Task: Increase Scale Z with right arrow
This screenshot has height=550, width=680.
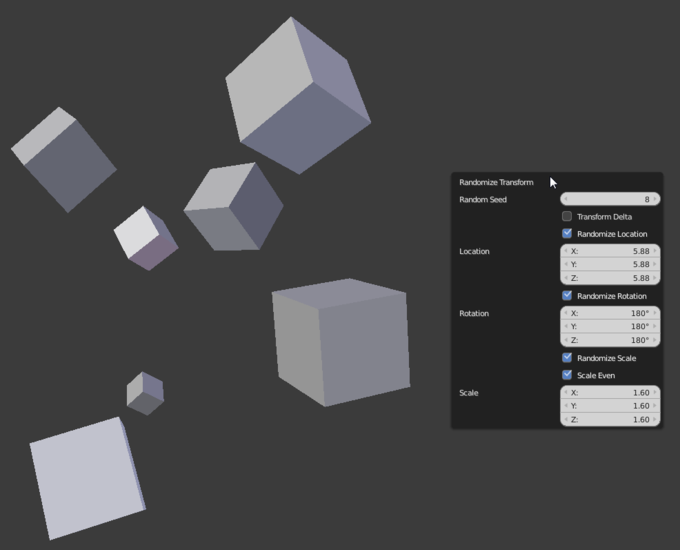Action: [x=655, y=419]
